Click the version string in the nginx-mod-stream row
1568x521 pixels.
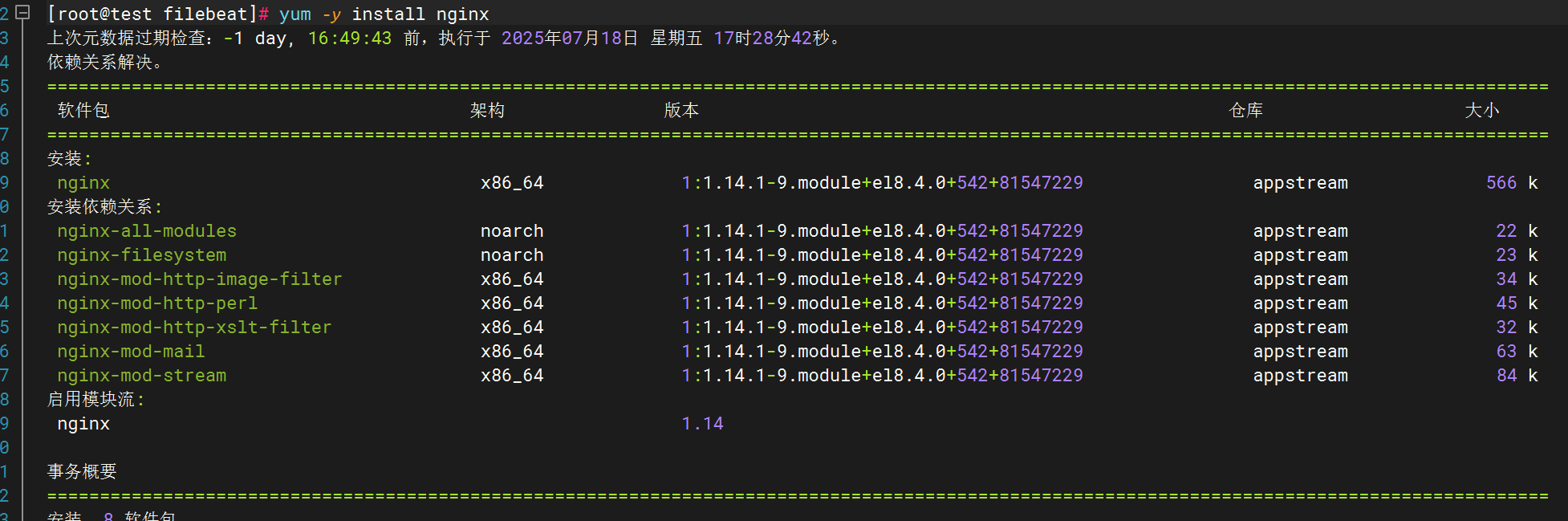point(883,376)
